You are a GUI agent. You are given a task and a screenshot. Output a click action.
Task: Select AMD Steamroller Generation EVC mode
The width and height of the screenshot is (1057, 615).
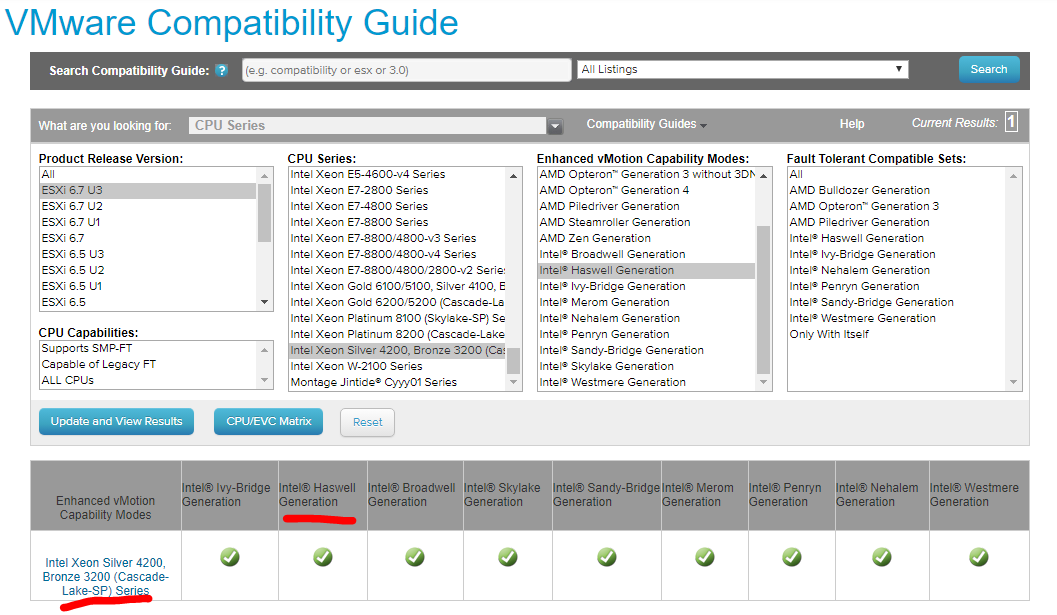pyautogui.click(x=646, y=222)
